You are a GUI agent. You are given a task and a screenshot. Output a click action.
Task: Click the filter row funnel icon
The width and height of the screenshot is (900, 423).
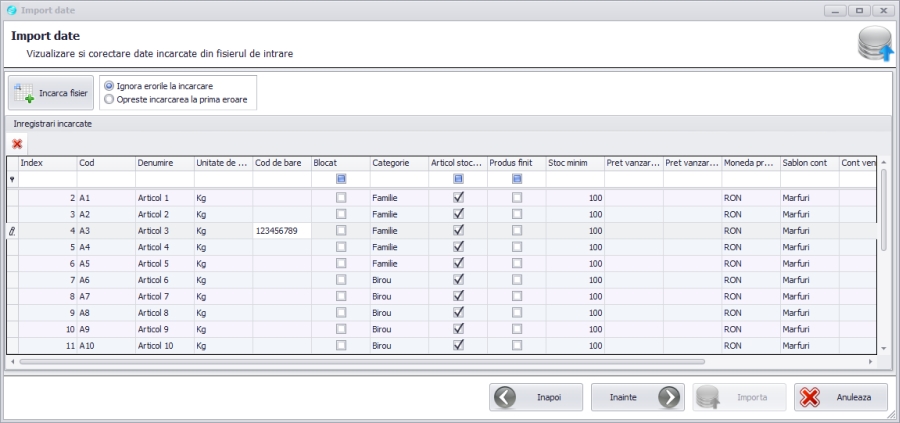tap(12, 179)
